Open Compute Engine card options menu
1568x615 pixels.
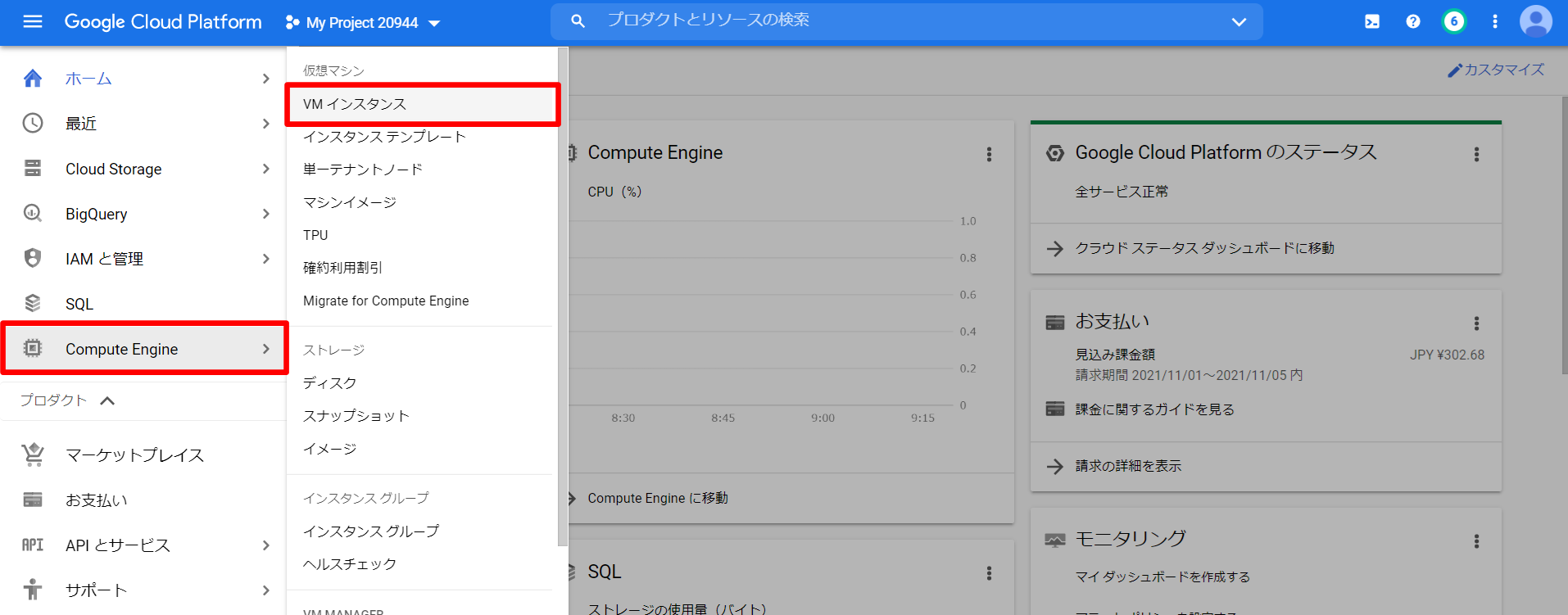pos(989,154)
